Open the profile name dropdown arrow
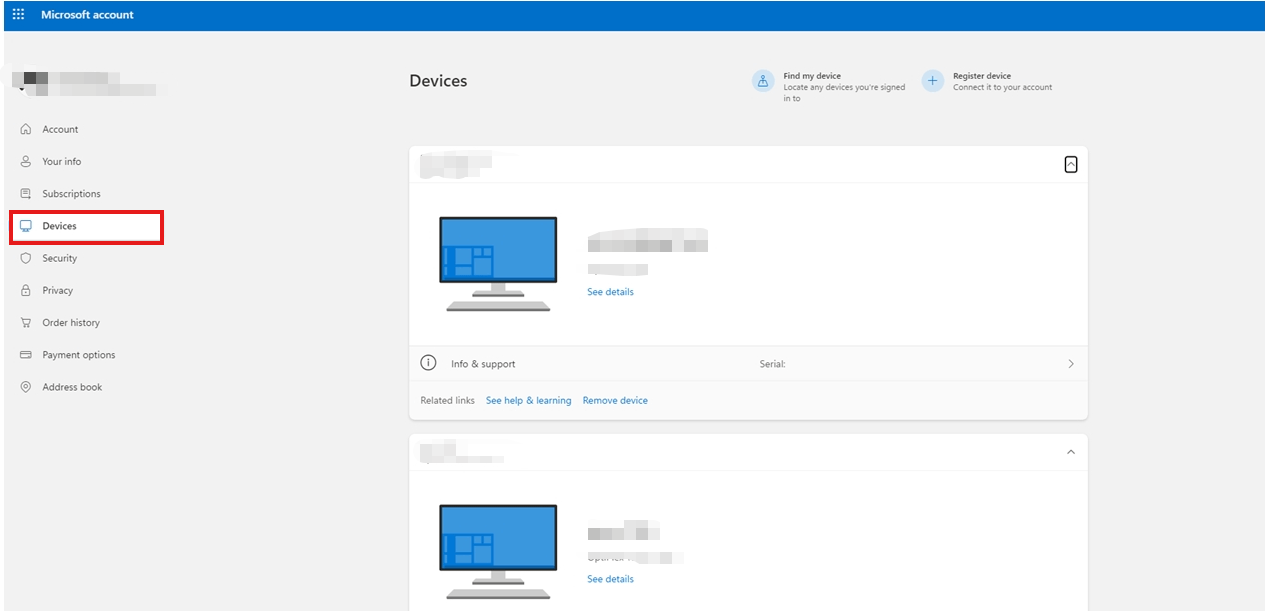1265x616 pixels. 20,89
